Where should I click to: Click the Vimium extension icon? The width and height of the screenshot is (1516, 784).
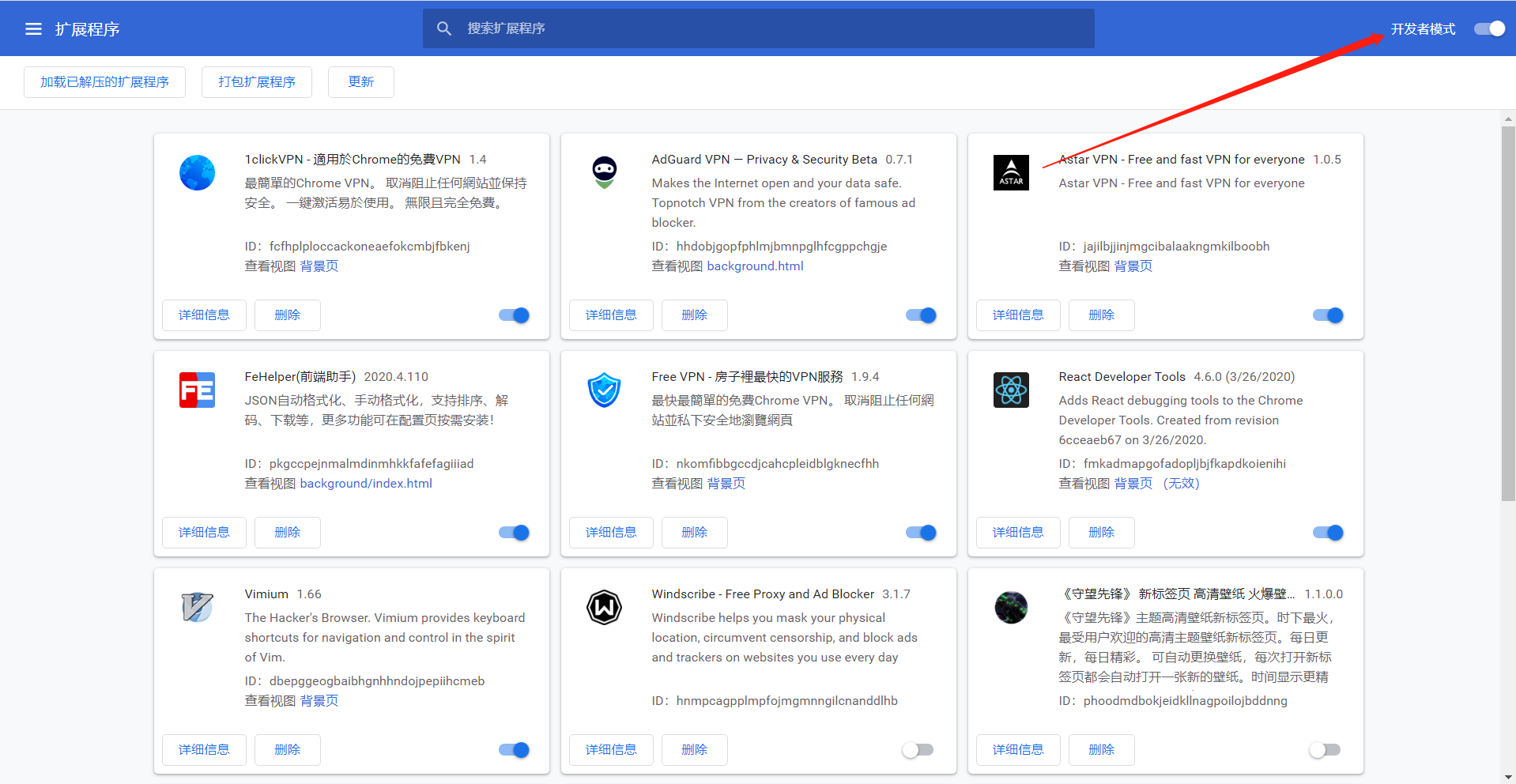(x=197, y=607)
